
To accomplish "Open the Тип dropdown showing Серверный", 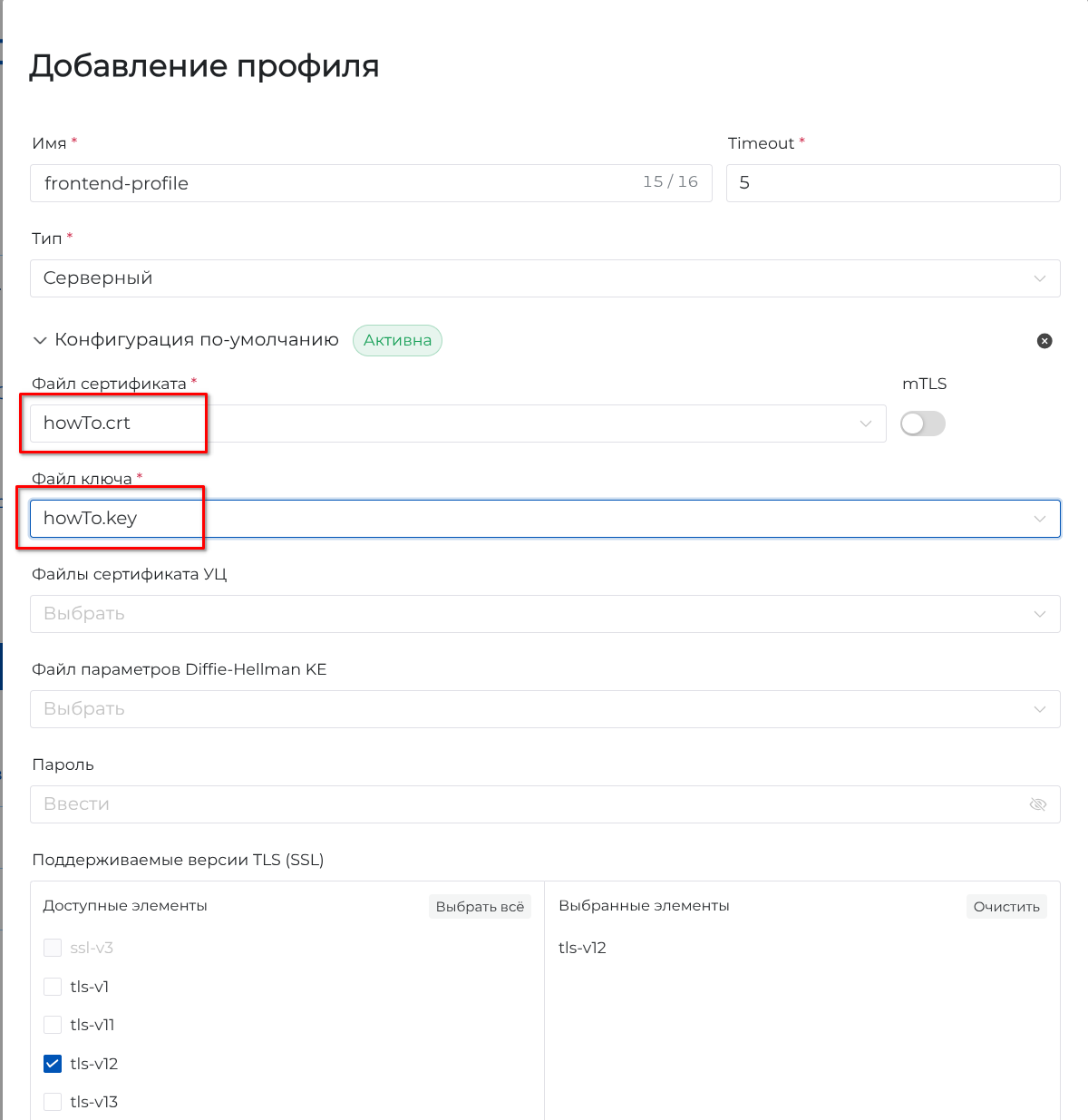I will (x=544, y=278).
